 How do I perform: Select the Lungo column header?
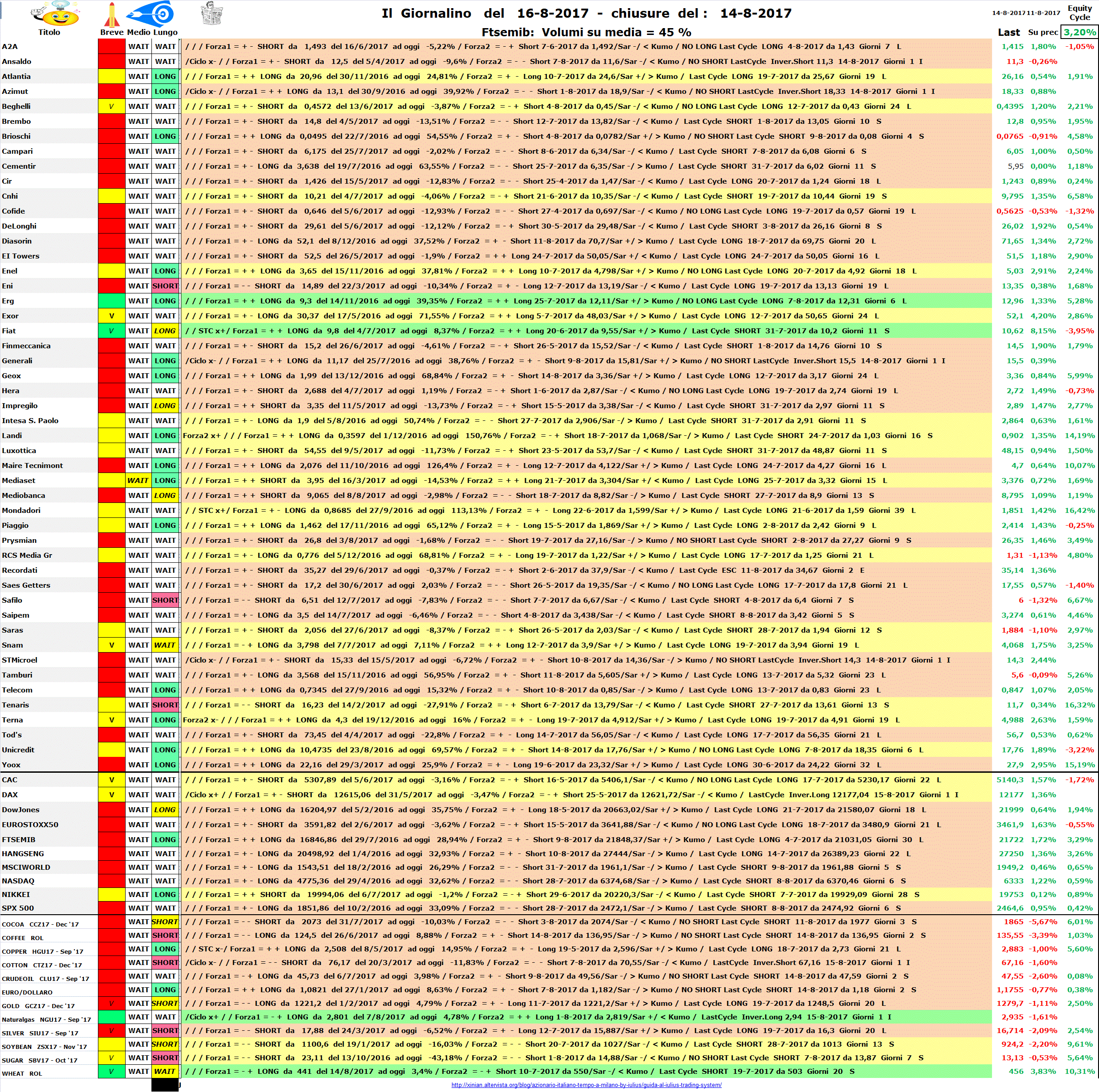pos(165,33)
